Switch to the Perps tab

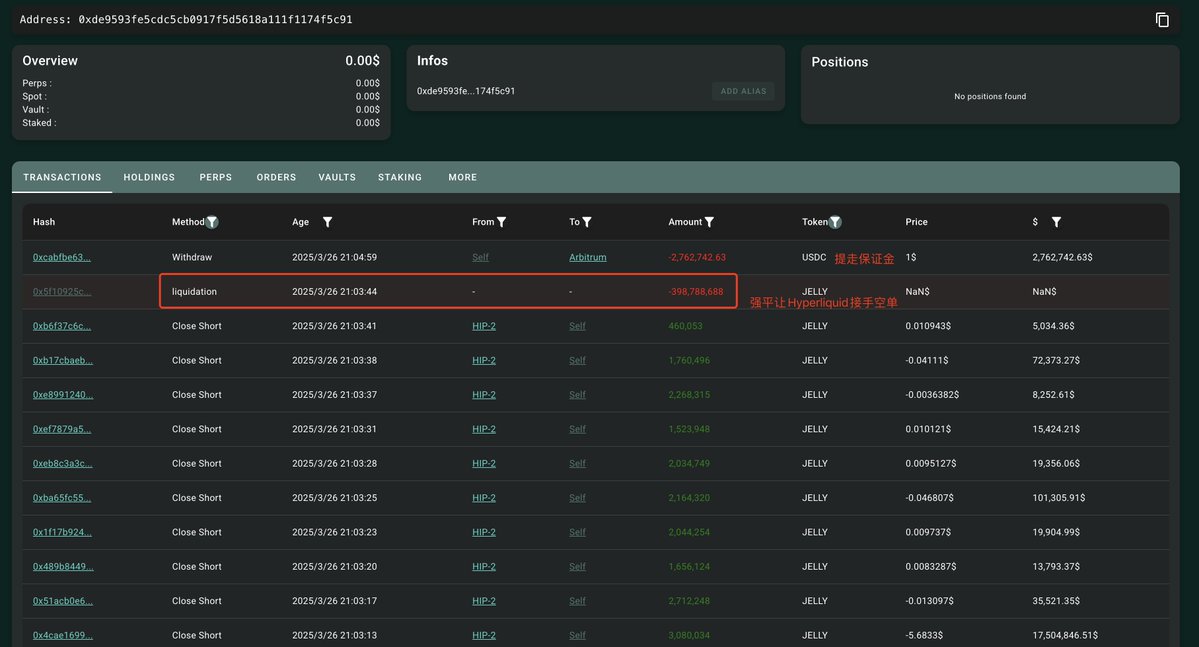click(216, 177)
